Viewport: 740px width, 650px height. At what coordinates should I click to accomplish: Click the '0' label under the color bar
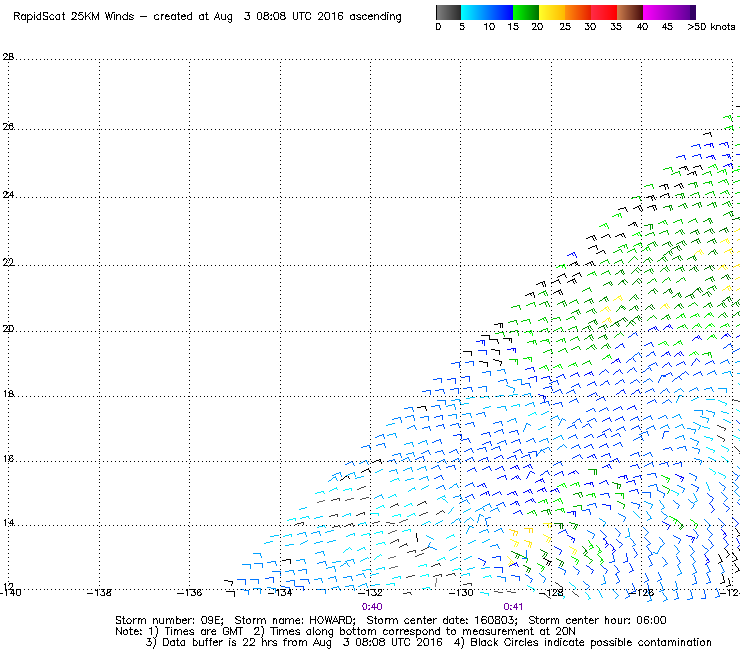[438, 26]
